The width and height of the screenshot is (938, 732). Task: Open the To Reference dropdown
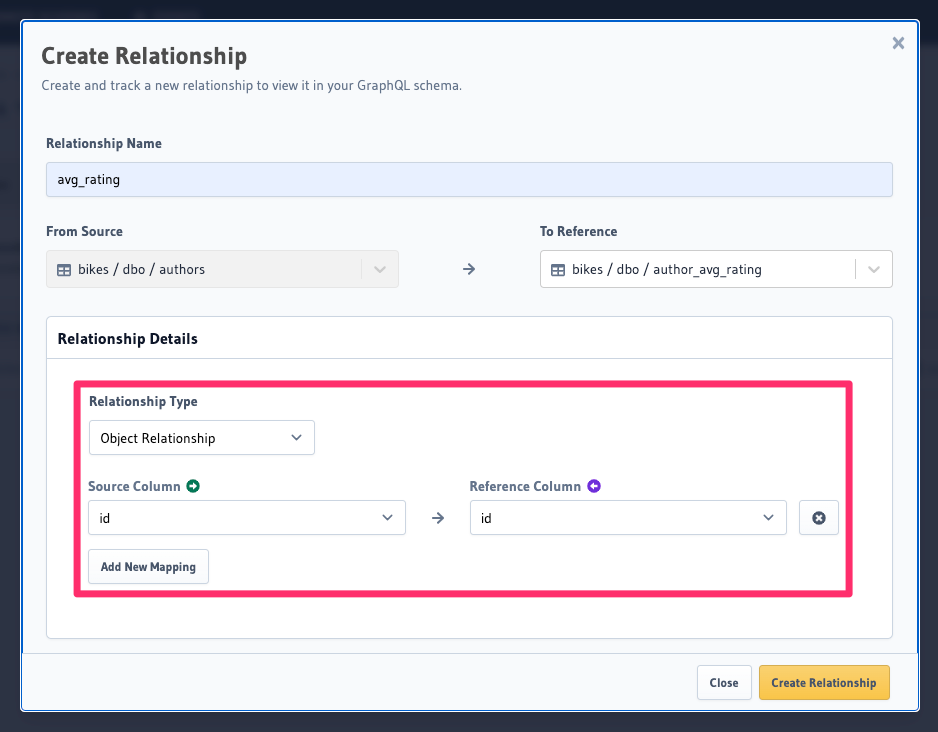[x=871, y=269]
